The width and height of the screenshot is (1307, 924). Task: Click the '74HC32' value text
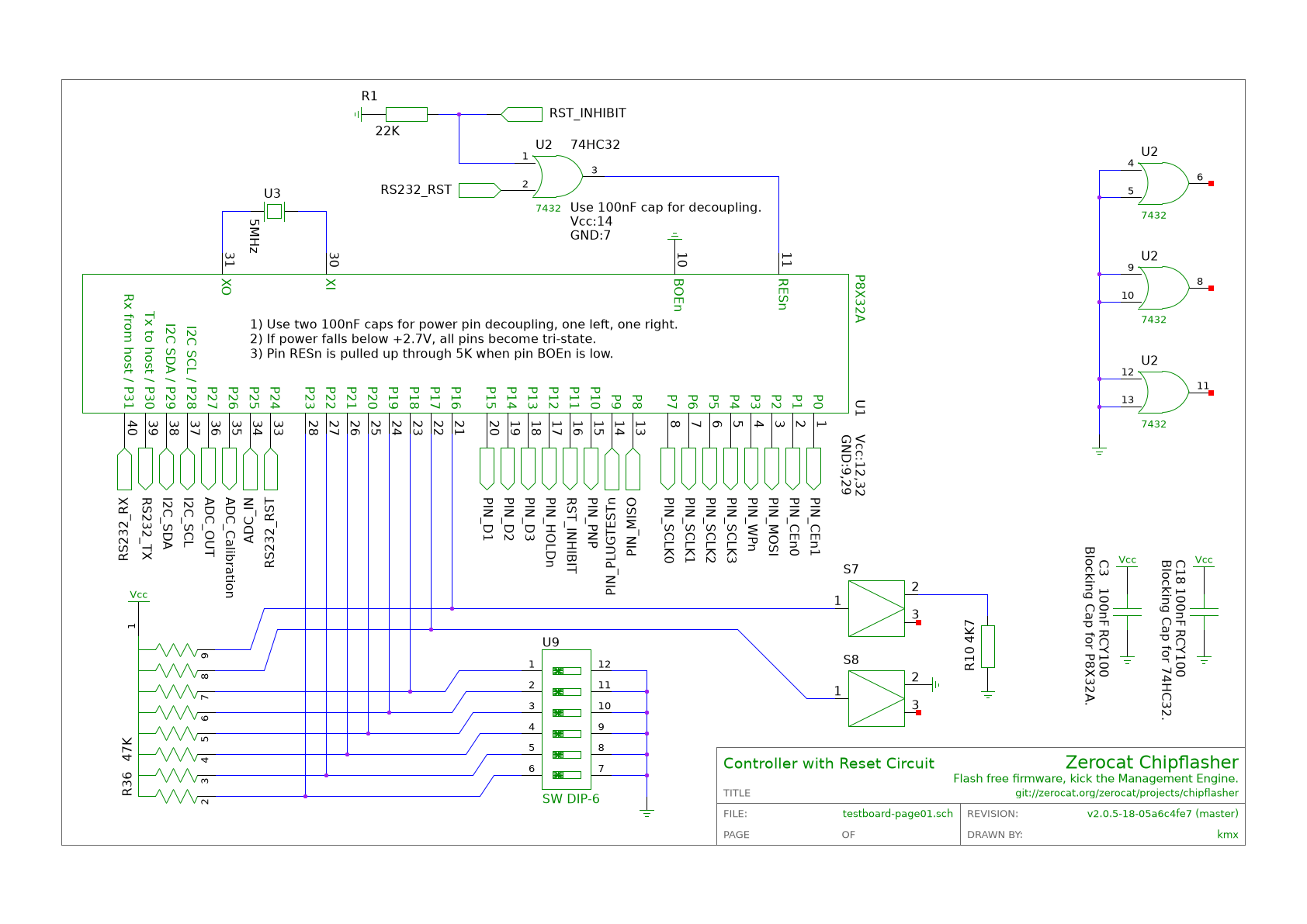pos(595,144)
